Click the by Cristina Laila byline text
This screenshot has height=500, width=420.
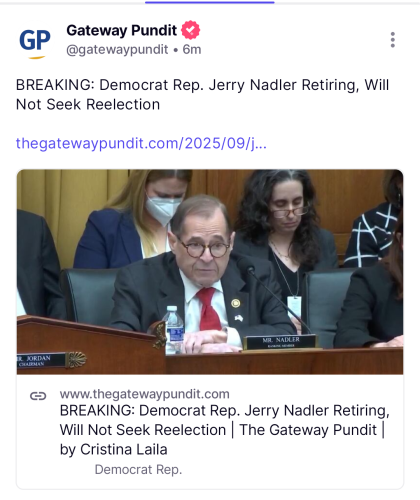[x=114, y=450]
